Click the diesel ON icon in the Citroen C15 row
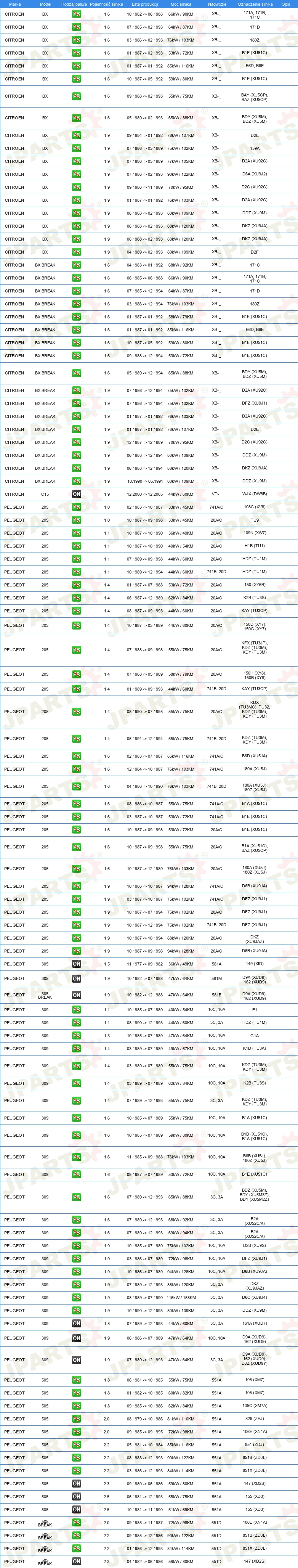 pyautogui.click(x=76, y=494)
